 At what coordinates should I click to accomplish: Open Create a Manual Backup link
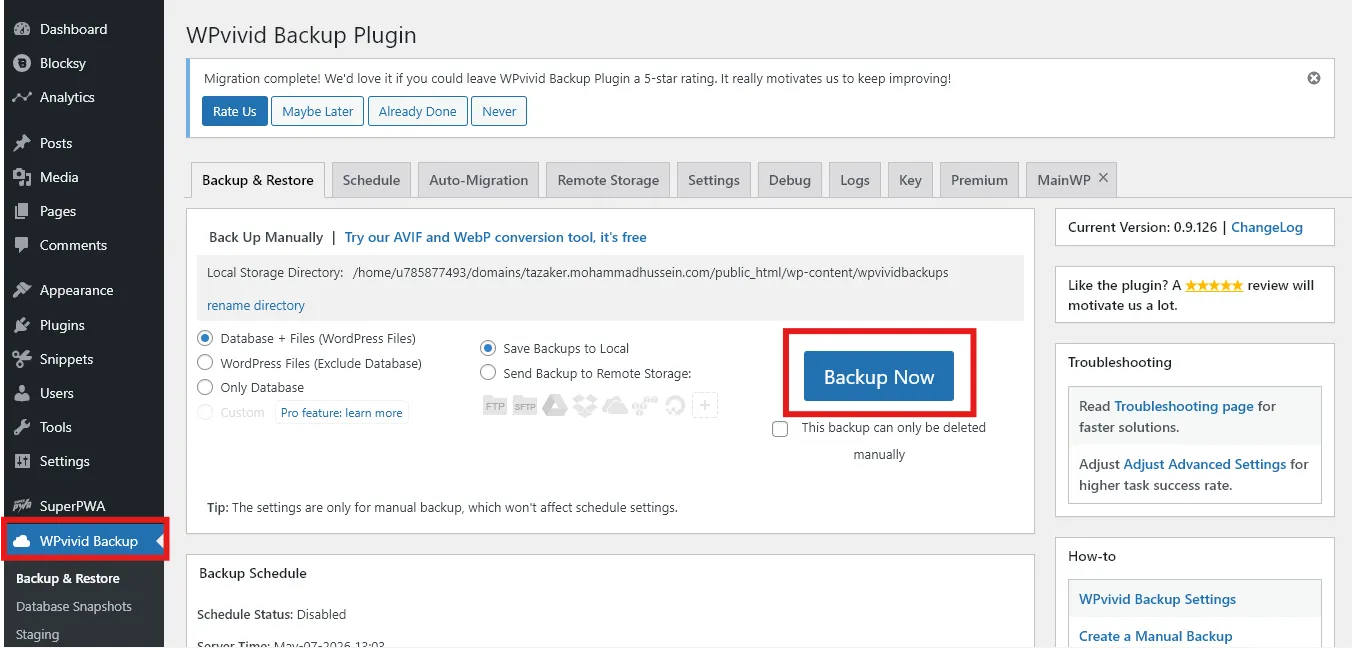click(x=1156, y=636)
